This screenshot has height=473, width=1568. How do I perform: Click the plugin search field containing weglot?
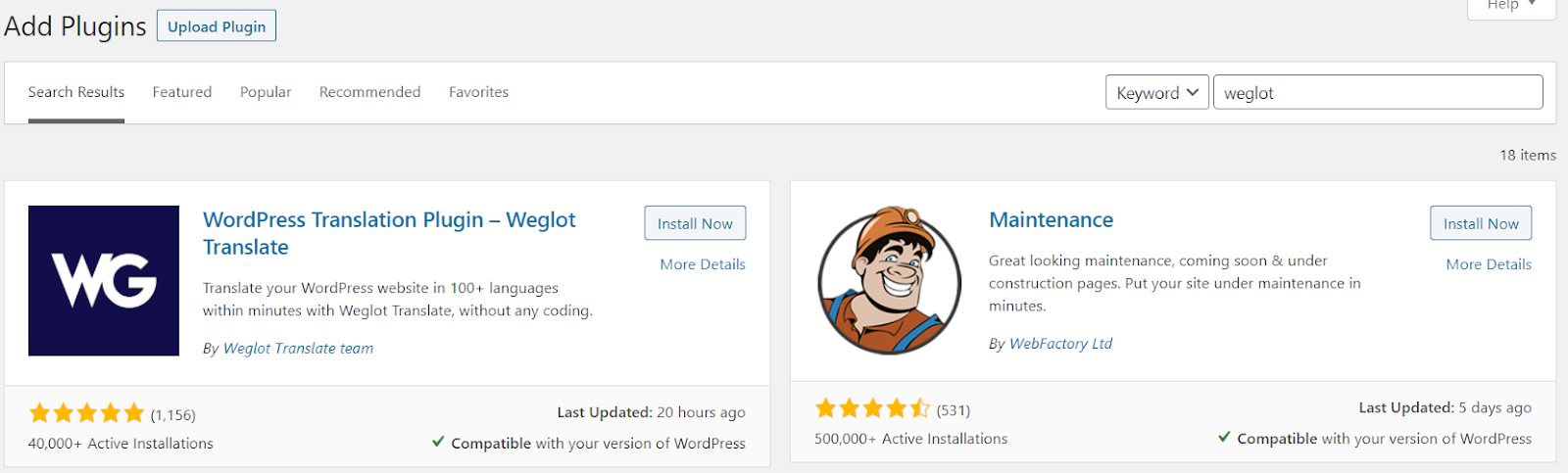click(1378, 93)
